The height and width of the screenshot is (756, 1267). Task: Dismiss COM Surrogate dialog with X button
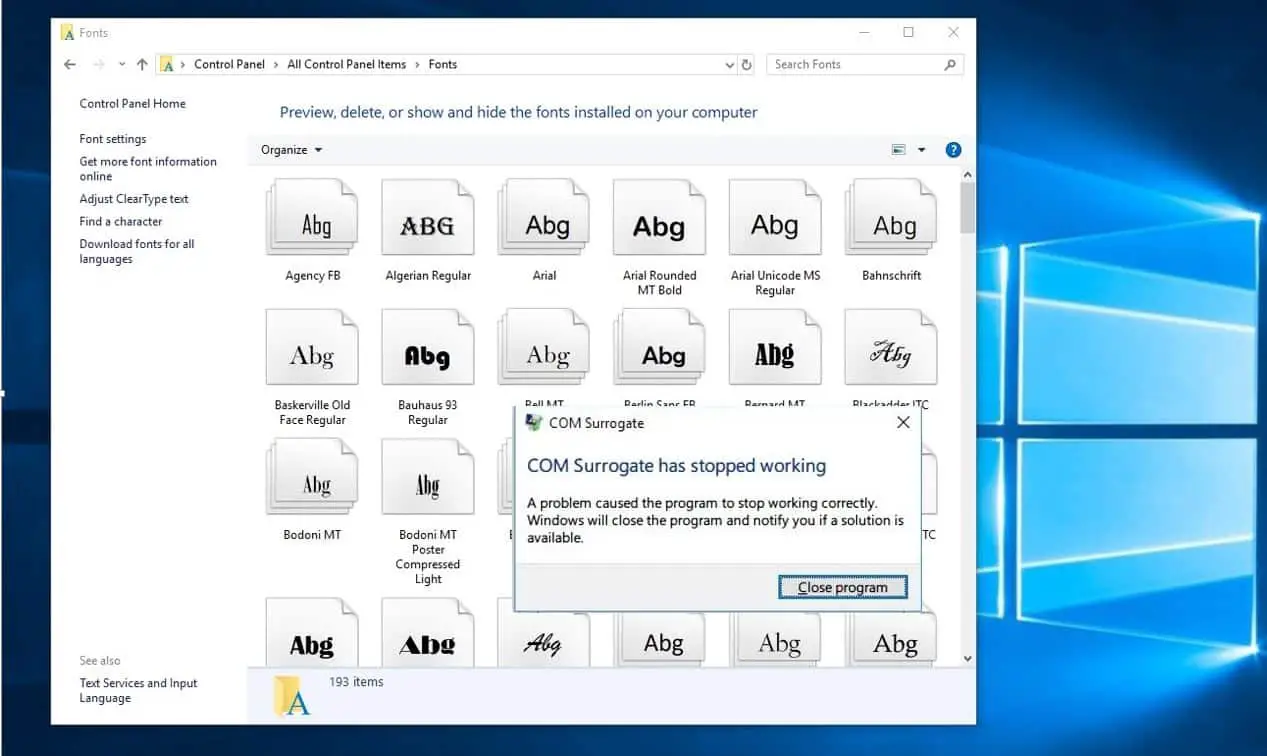(903, 423)
